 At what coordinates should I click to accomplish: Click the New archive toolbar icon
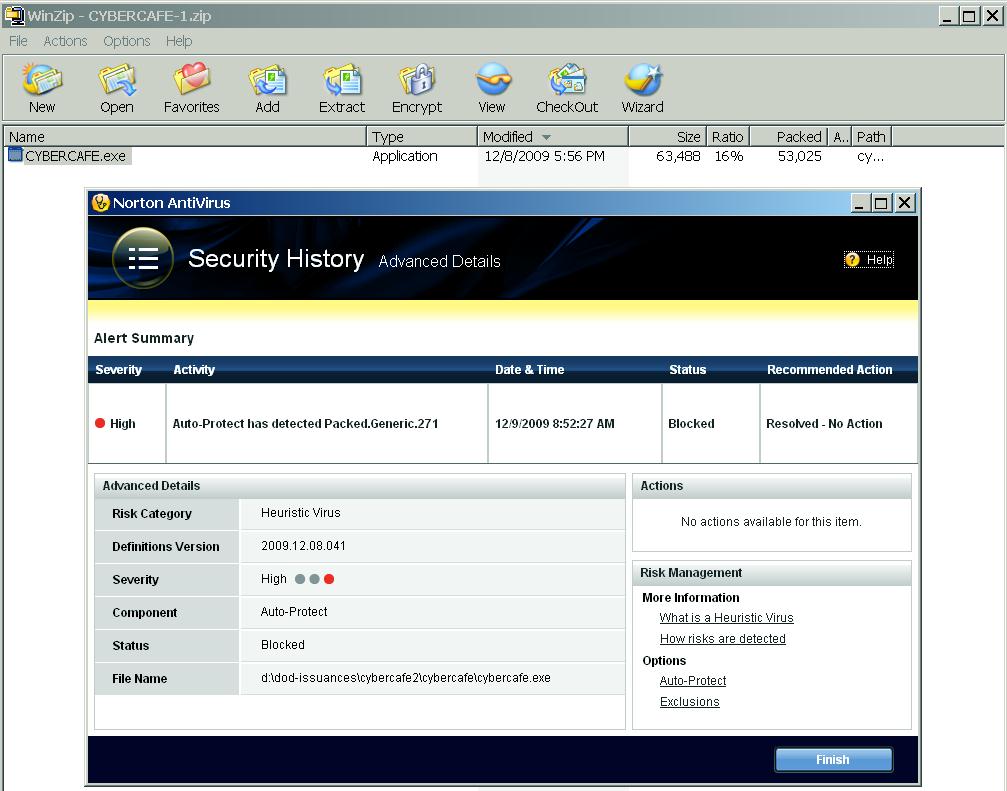coord(42,87)
